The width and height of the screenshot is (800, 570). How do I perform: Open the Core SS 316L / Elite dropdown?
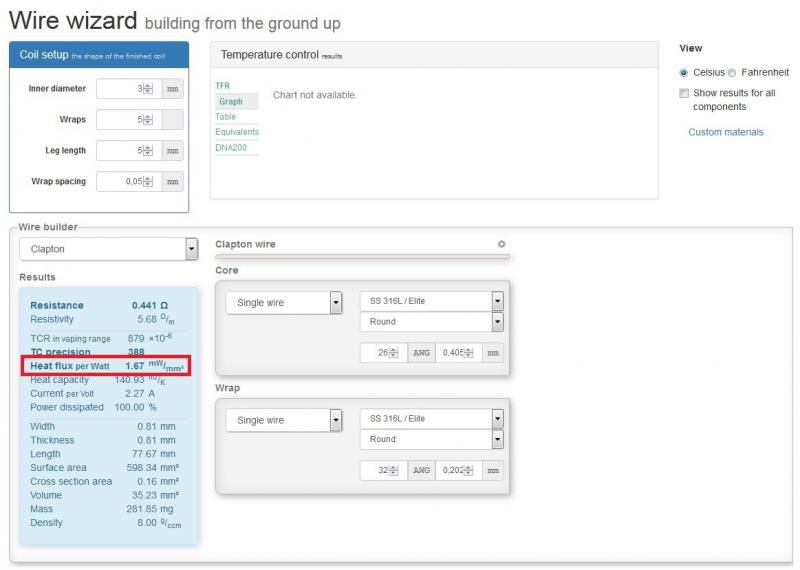(432, 301)
